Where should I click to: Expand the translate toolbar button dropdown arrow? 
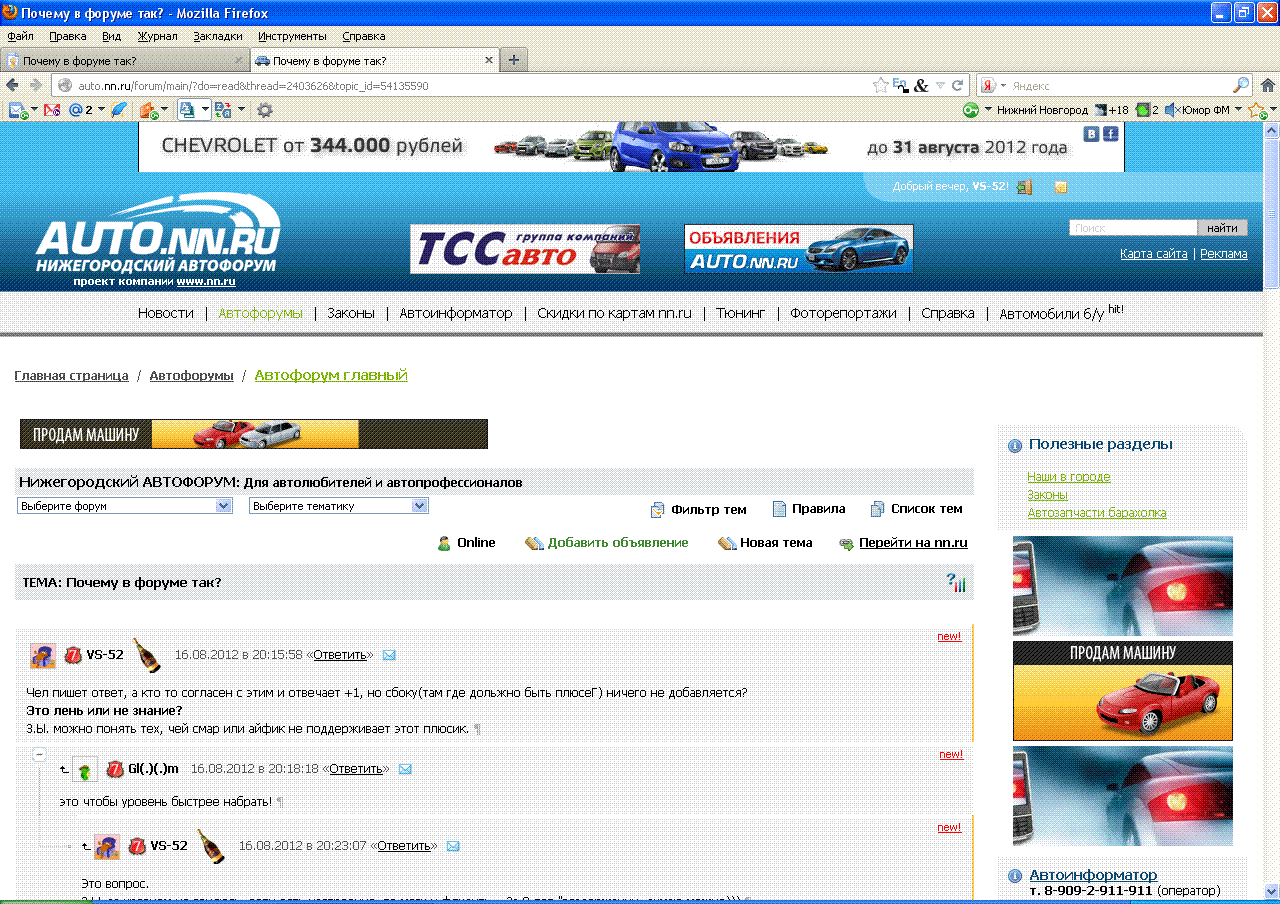pos(239,109)
